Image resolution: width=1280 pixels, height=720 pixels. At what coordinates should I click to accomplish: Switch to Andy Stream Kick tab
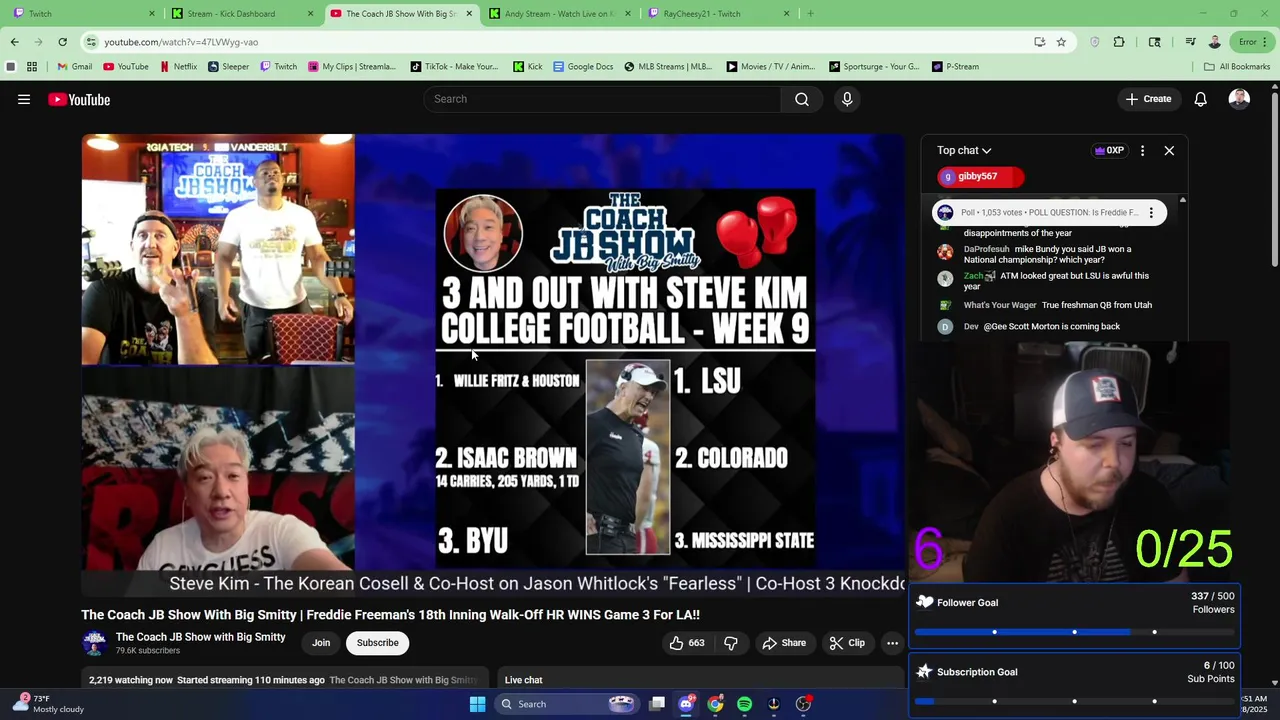tap(558, 14)
